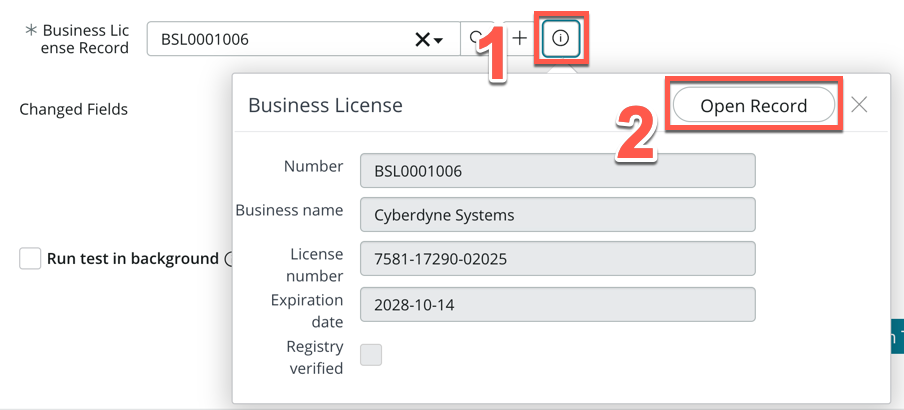Close the Business License popup
Screen dimensions: 904x410
pyautogui.click(x=859, y=105)
